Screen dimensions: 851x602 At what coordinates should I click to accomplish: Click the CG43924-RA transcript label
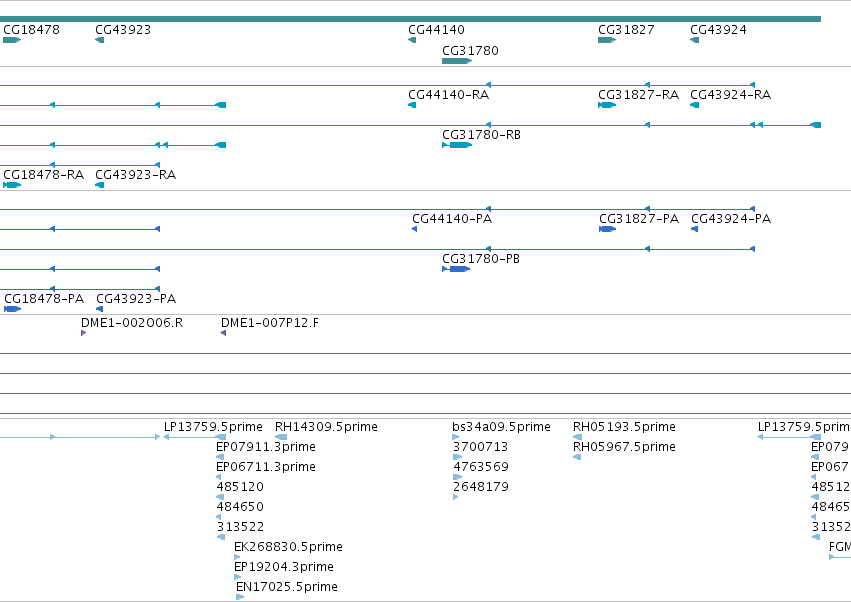tap(731, 94)
